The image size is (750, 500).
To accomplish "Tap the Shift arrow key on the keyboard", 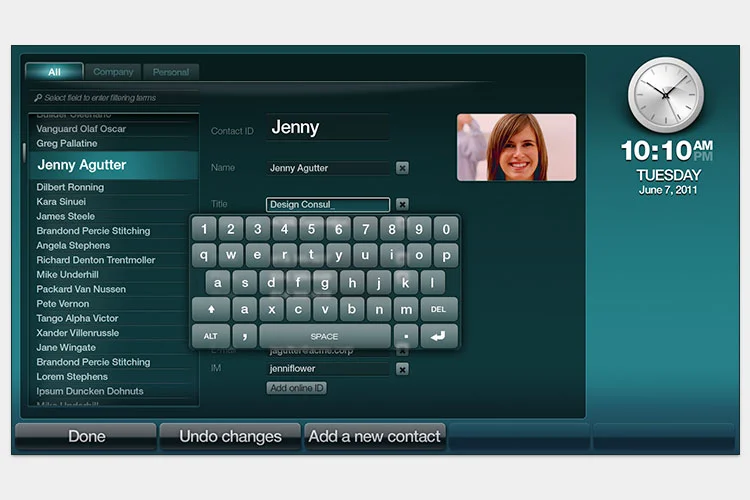I will (x=211, y=310).
